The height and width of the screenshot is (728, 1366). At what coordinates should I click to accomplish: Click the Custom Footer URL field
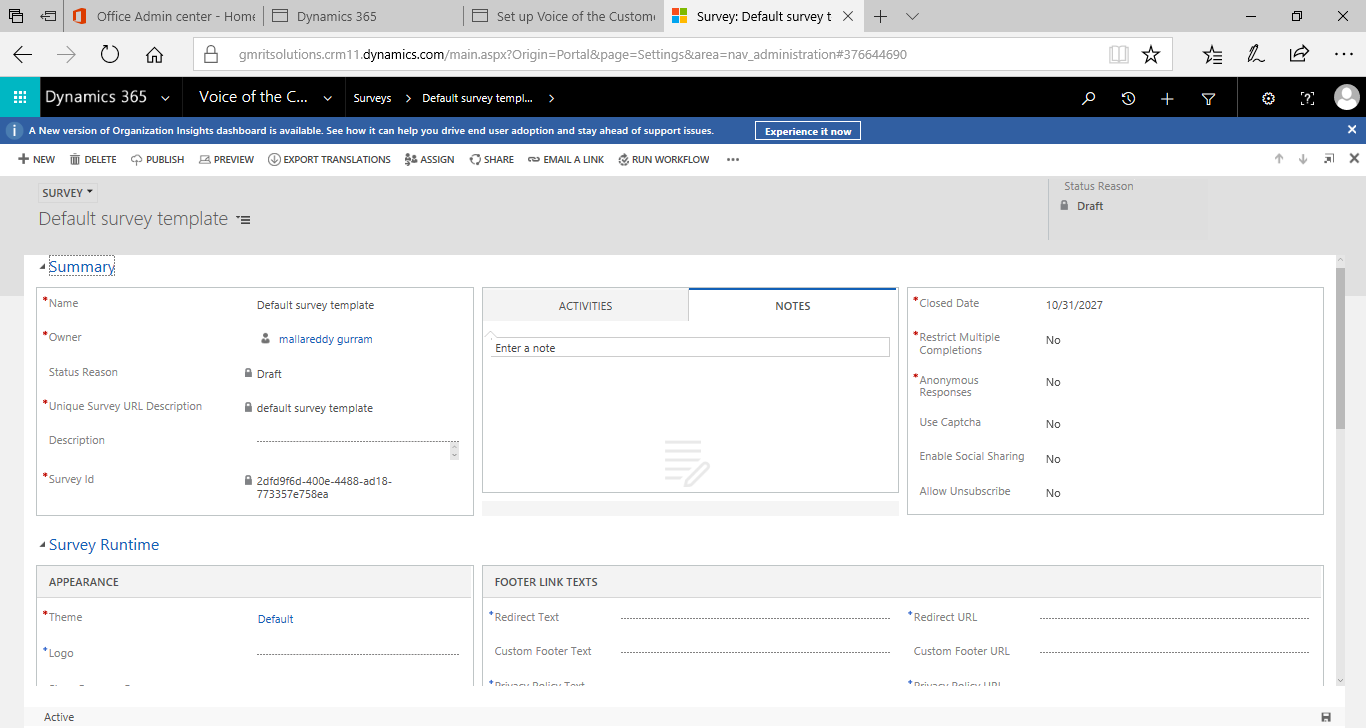pyautogui.click(x=1174, y=652)
